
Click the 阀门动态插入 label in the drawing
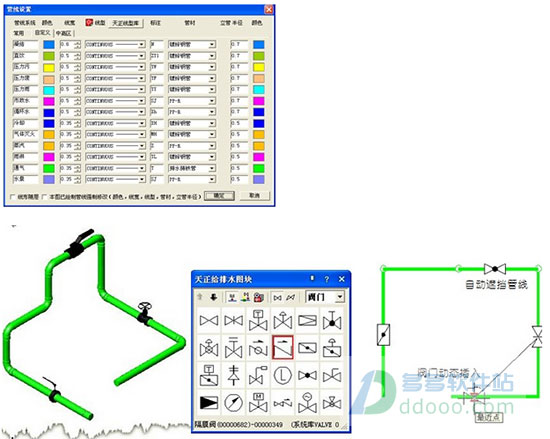coord(448,372)
